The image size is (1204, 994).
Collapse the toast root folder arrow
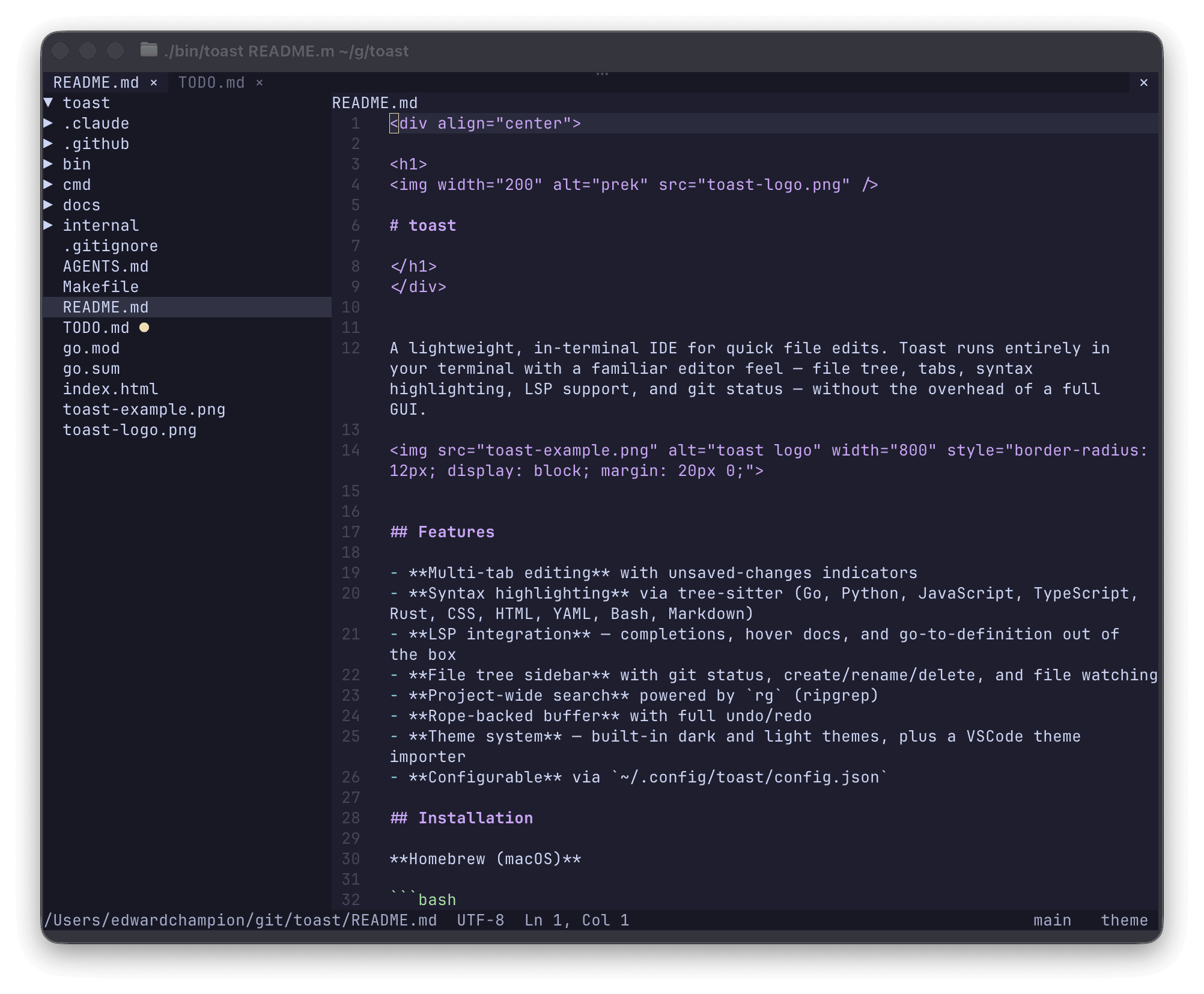(49, 103)
